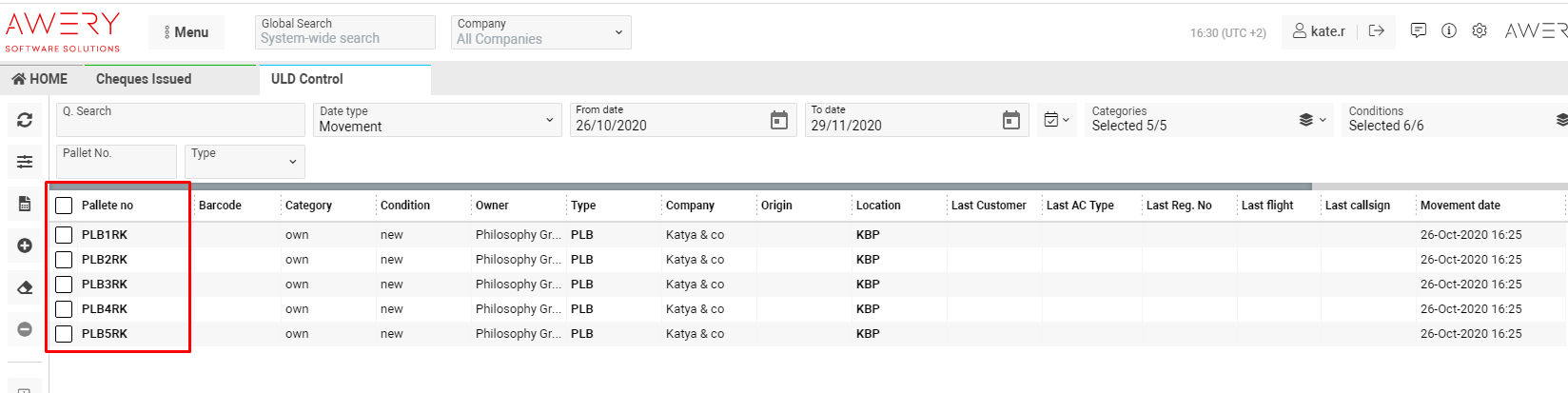Go to the HOME tab

(40, 79)
